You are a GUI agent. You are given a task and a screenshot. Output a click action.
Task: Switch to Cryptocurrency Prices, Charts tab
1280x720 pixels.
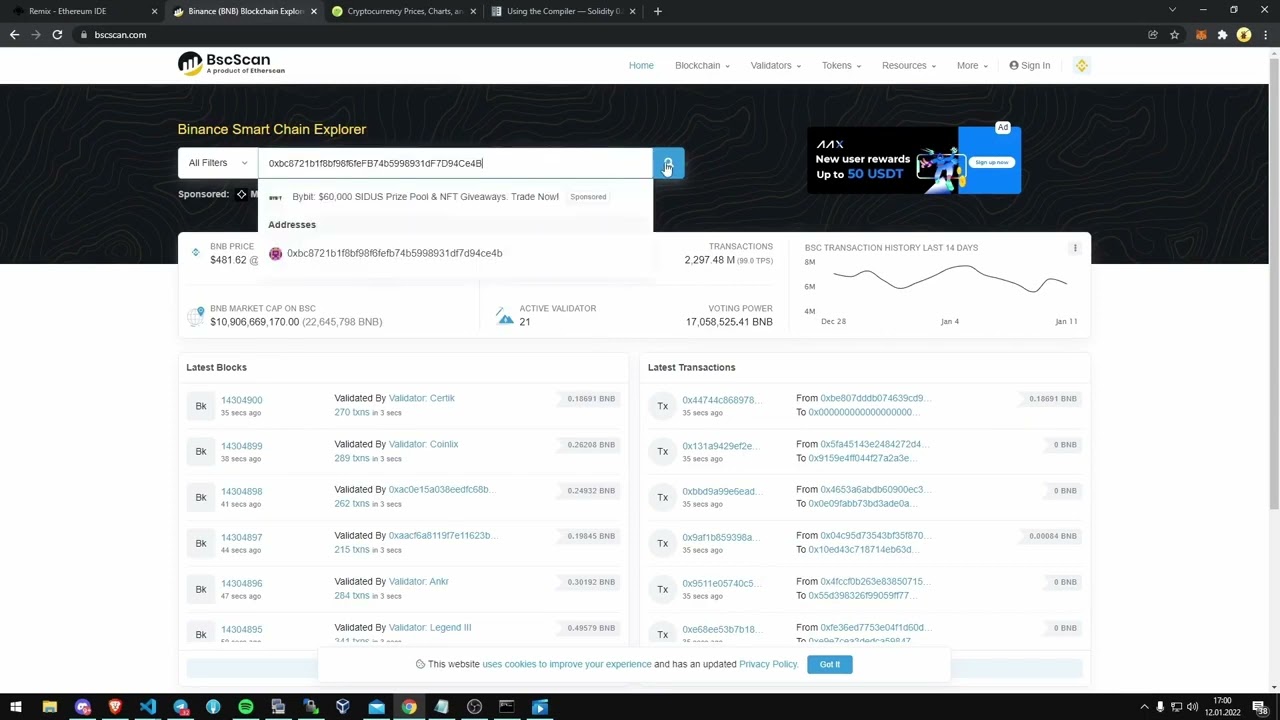[405, 11]
